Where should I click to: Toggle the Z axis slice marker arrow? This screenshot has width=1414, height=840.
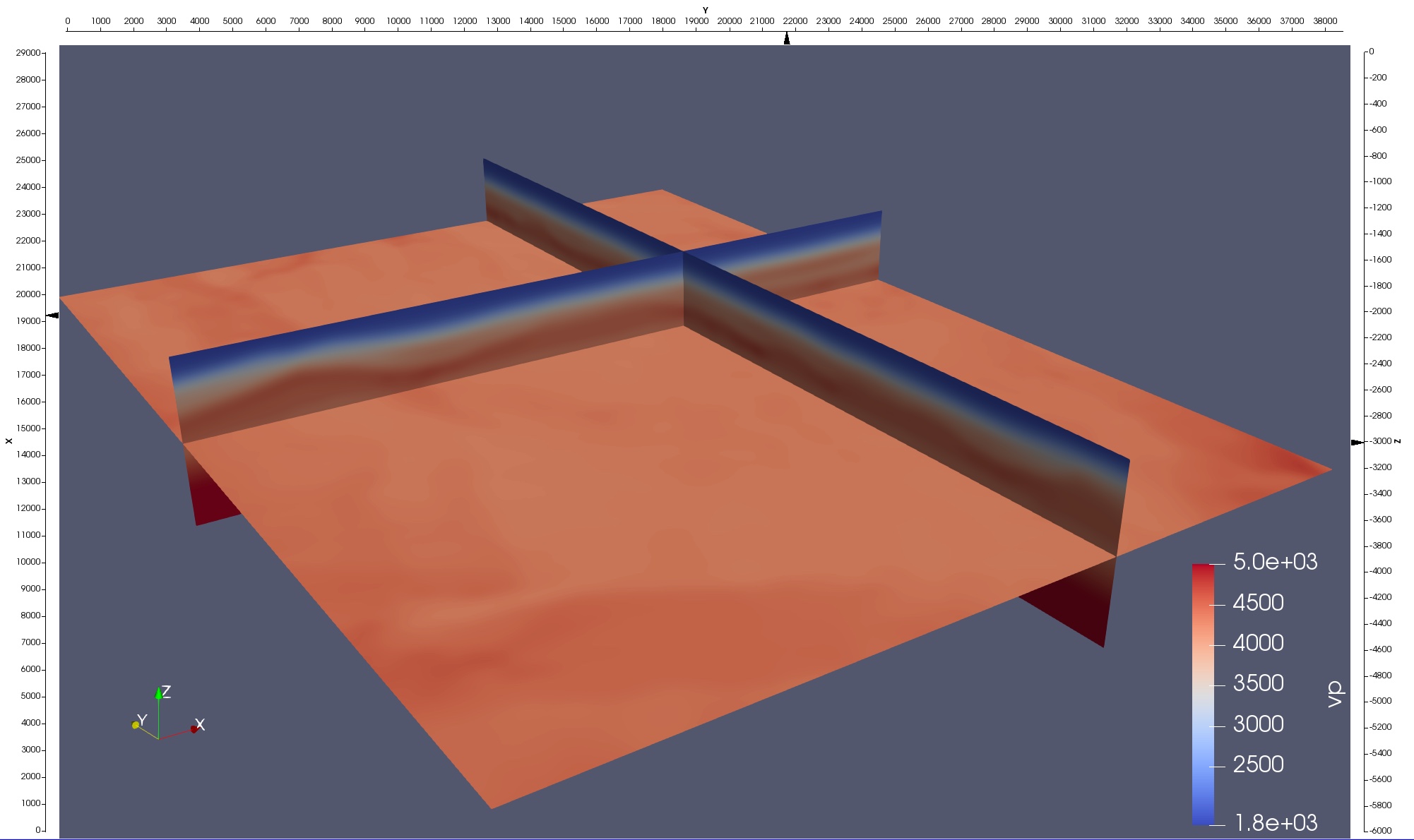[x=1356, y=443]
